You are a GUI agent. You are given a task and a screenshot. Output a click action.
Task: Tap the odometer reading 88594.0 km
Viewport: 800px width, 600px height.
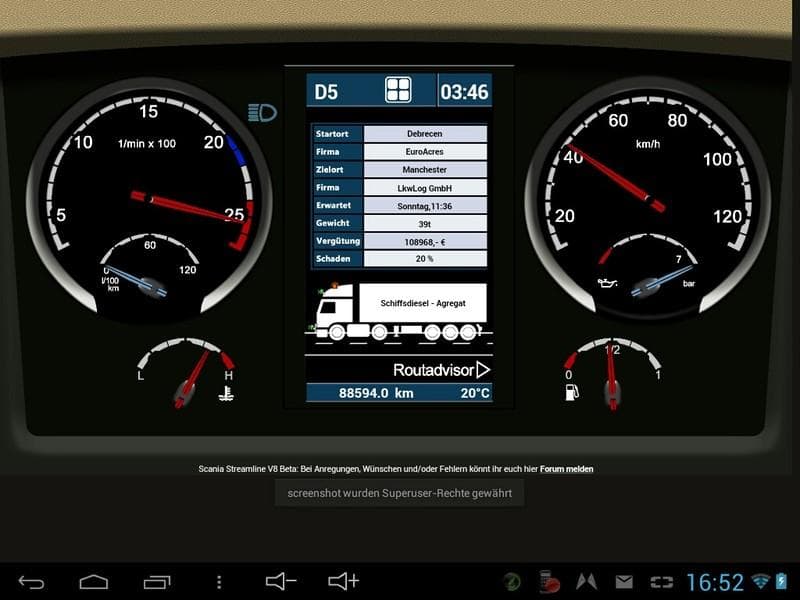[x=376, y=393]
